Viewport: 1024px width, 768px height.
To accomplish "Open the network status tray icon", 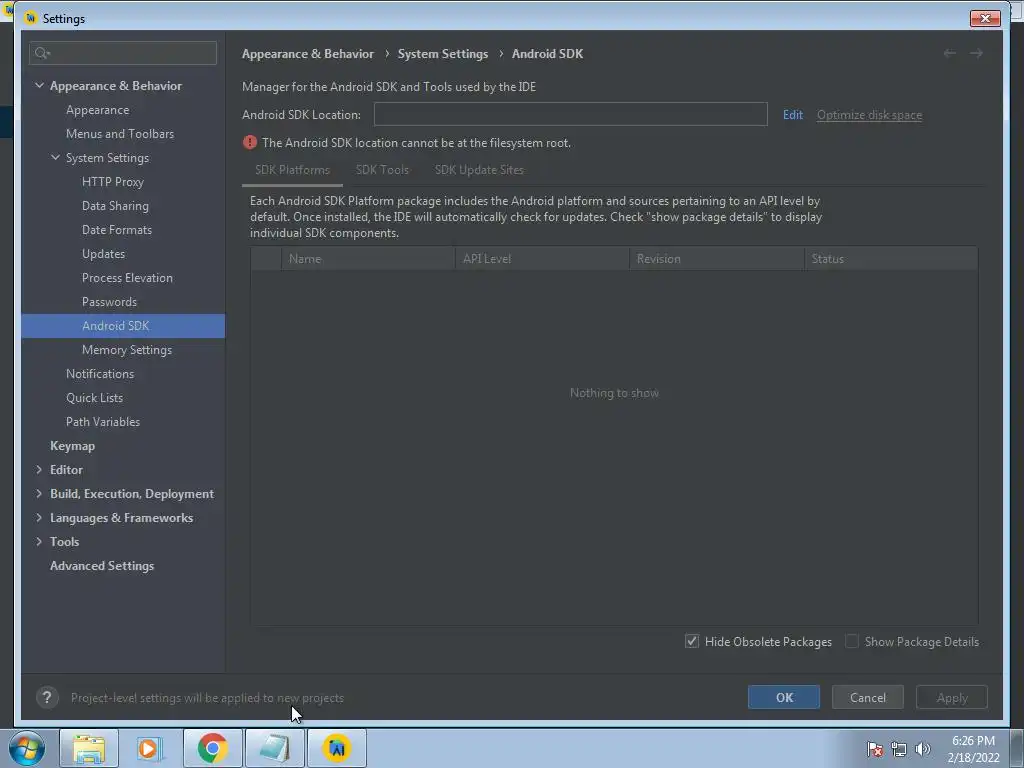I will point(899,749).
